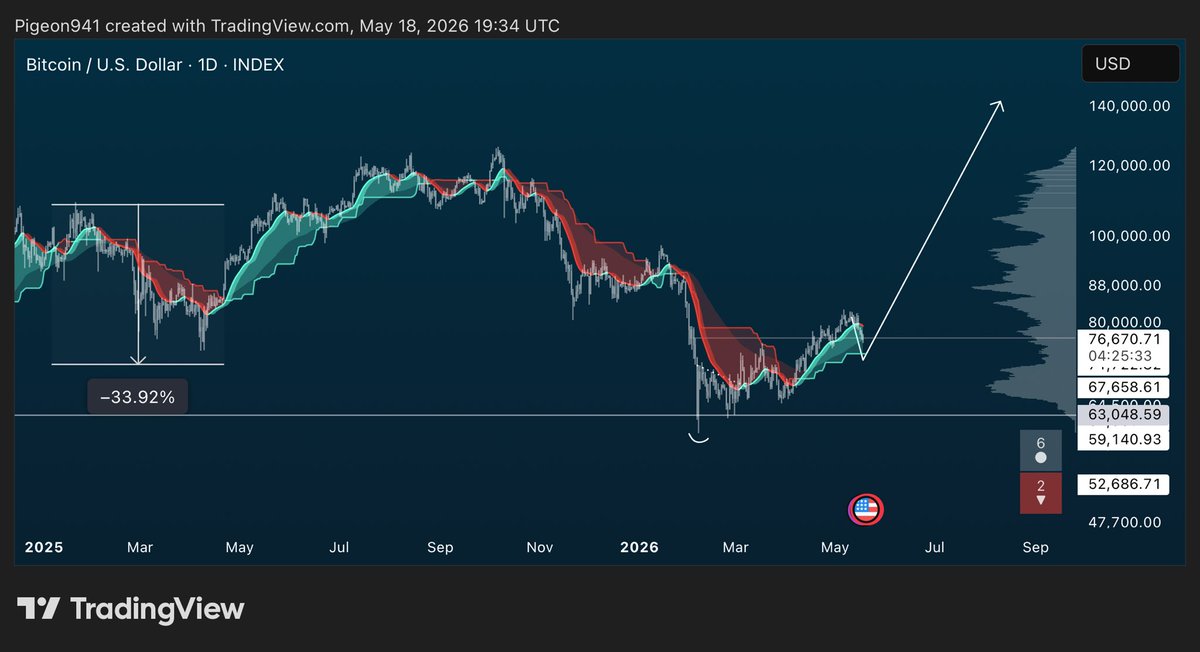Click the 88,000.00 price axis label
The width and height of the screenshot is (1200, 652).
coord(1124,286)
